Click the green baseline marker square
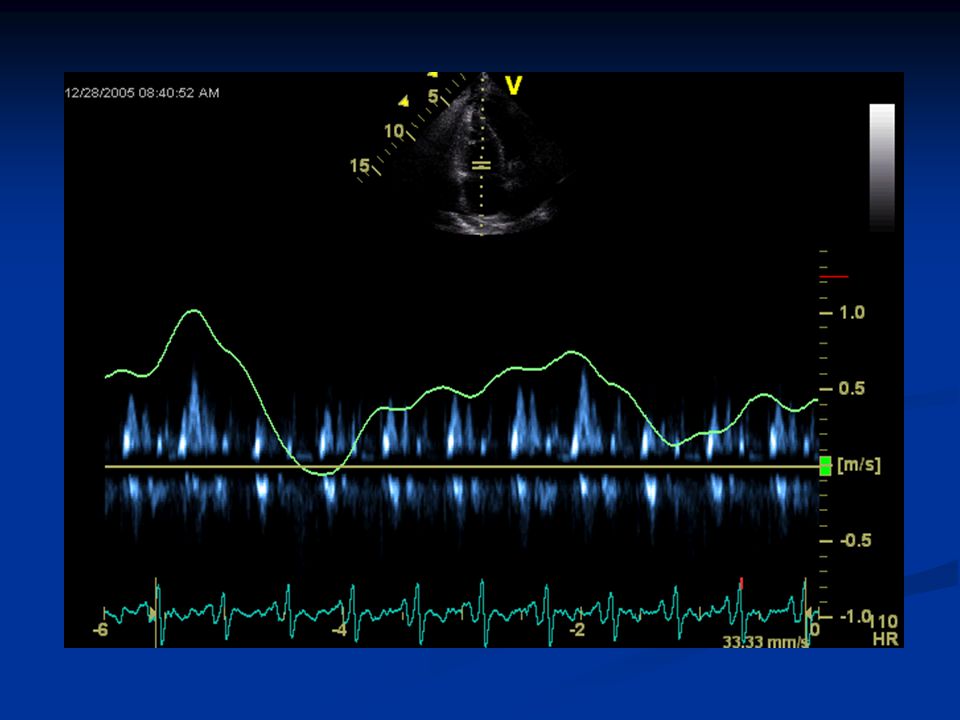 point(825,466)
